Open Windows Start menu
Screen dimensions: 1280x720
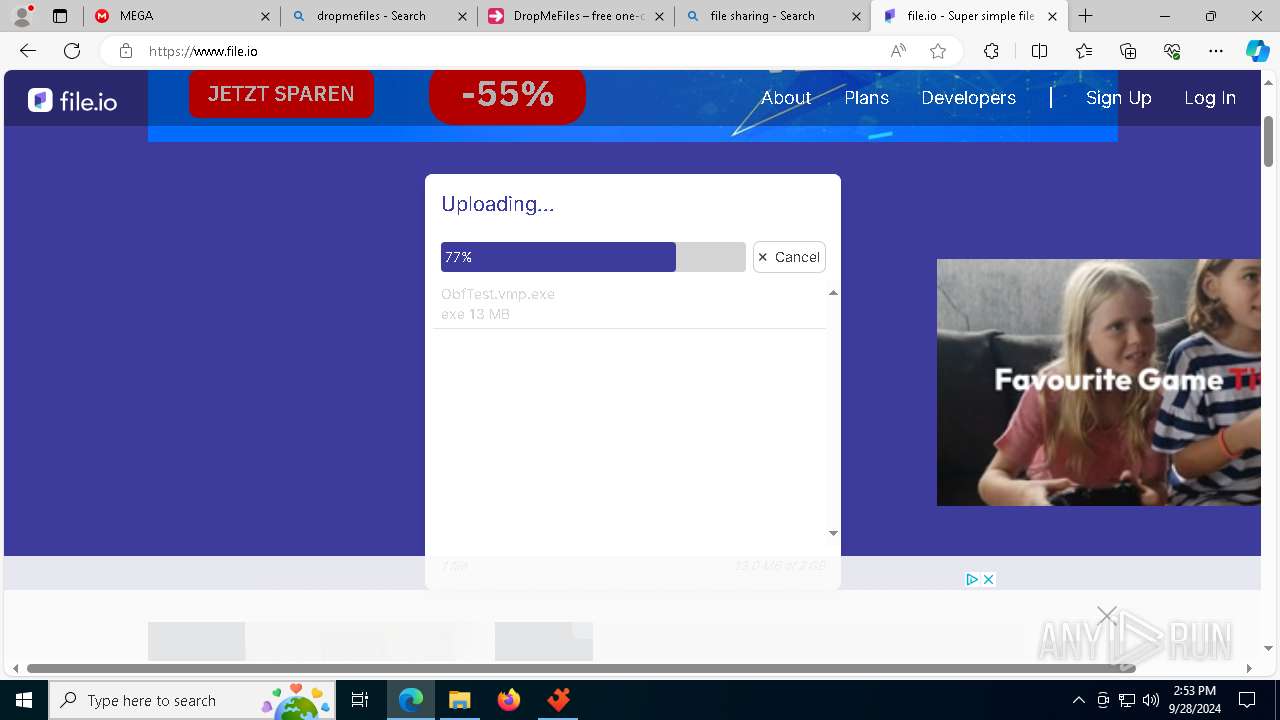click(x=24, y=700)
